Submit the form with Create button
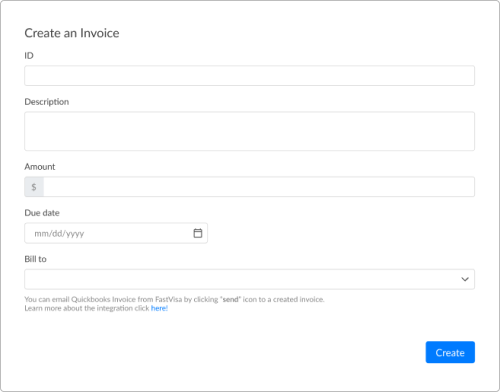 [450, 352]
